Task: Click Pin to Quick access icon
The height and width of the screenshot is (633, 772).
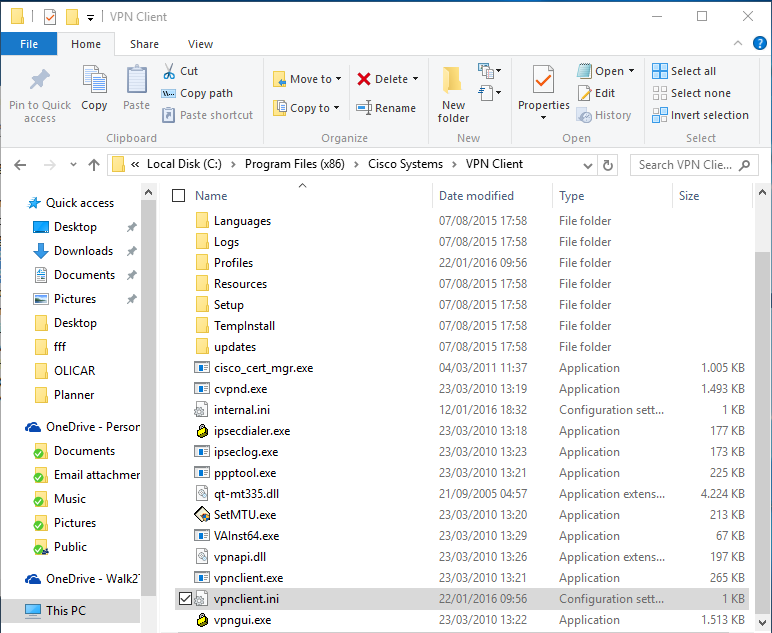Action: tap(40, 80)
